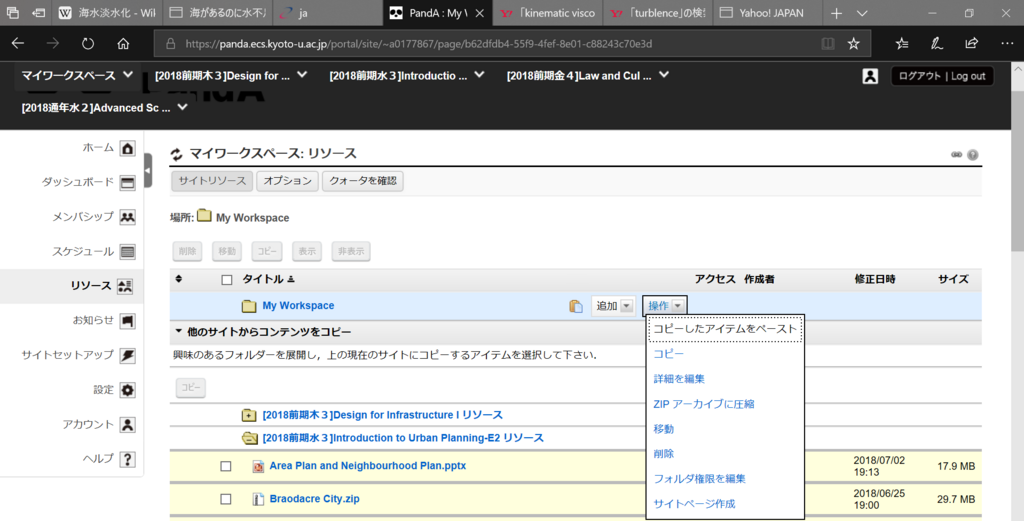
Task: Select サイトページ作成 menu entry
Action: coord(694,504)
